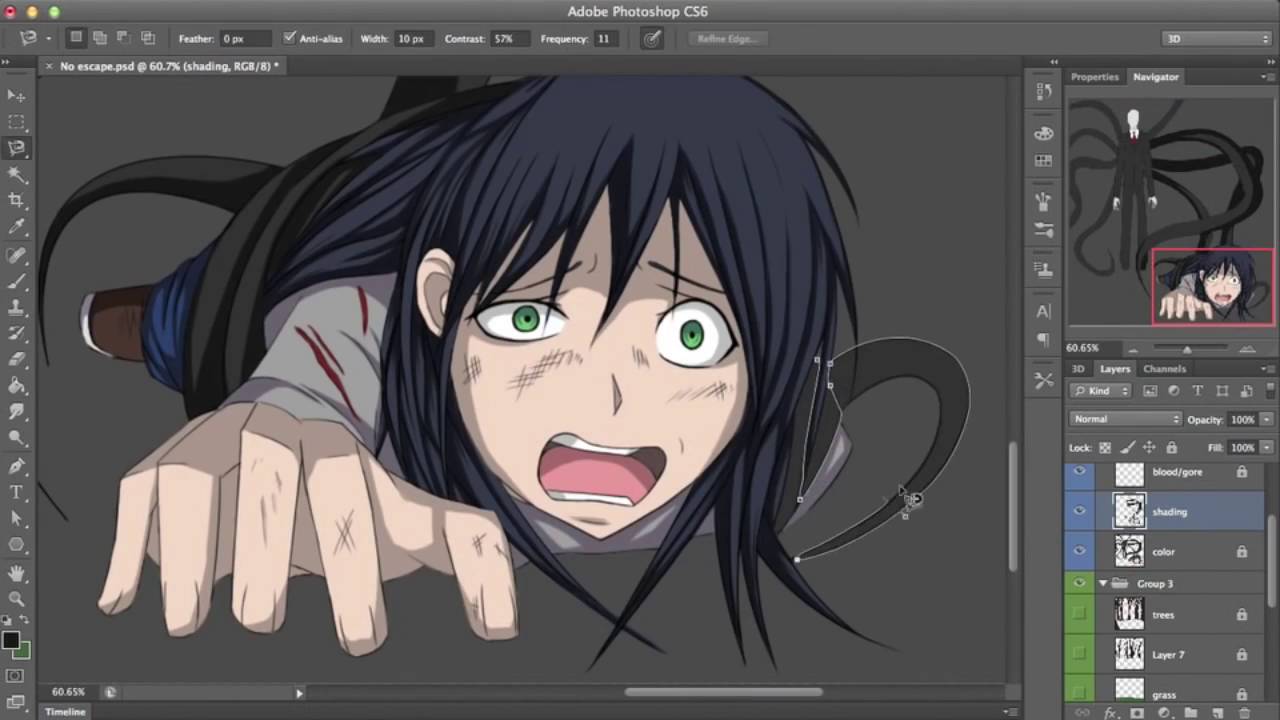Switch to the Navigator tab

pyautogui.click(x=1156, y=77)
